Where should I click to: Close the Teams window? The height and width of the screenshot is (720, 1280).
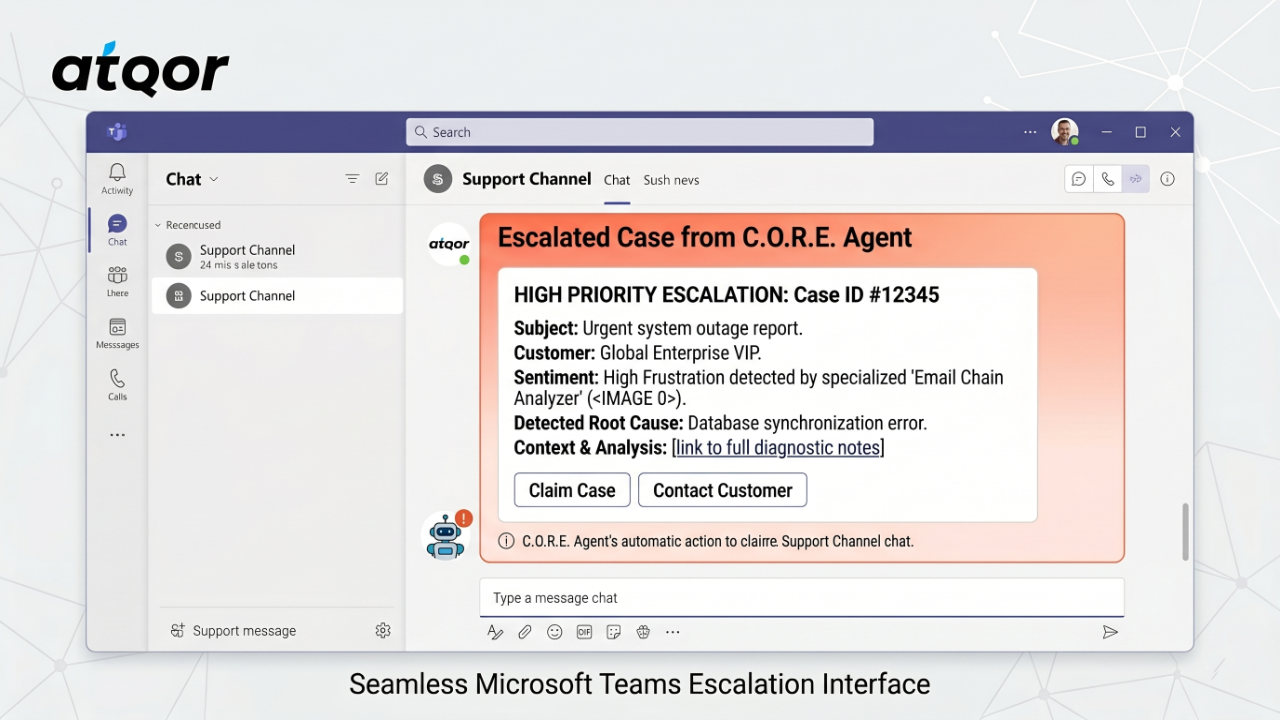pos(1175,132)
